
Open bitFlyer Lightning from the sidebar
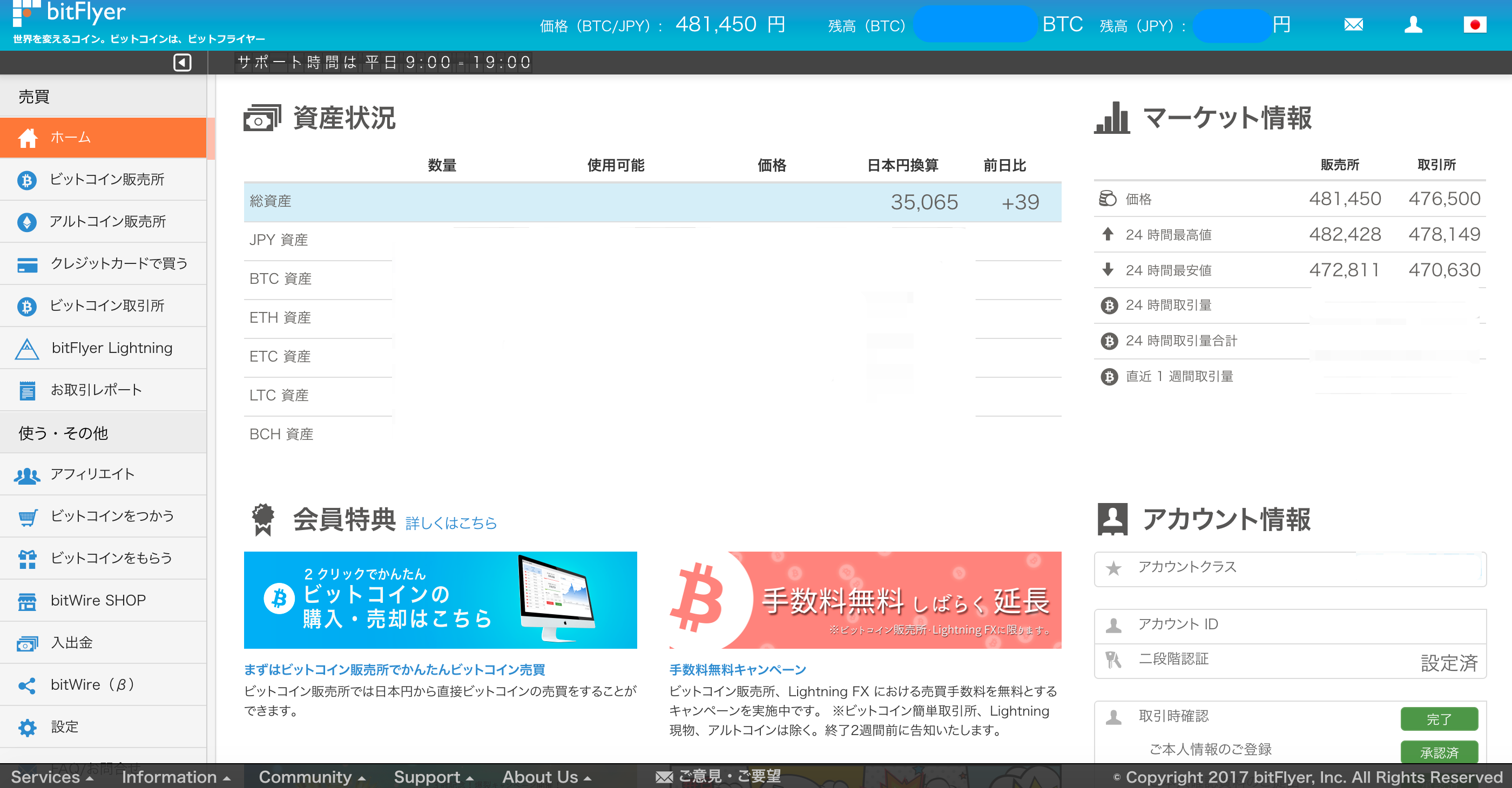pyautogui.click(x=103, y=348)
